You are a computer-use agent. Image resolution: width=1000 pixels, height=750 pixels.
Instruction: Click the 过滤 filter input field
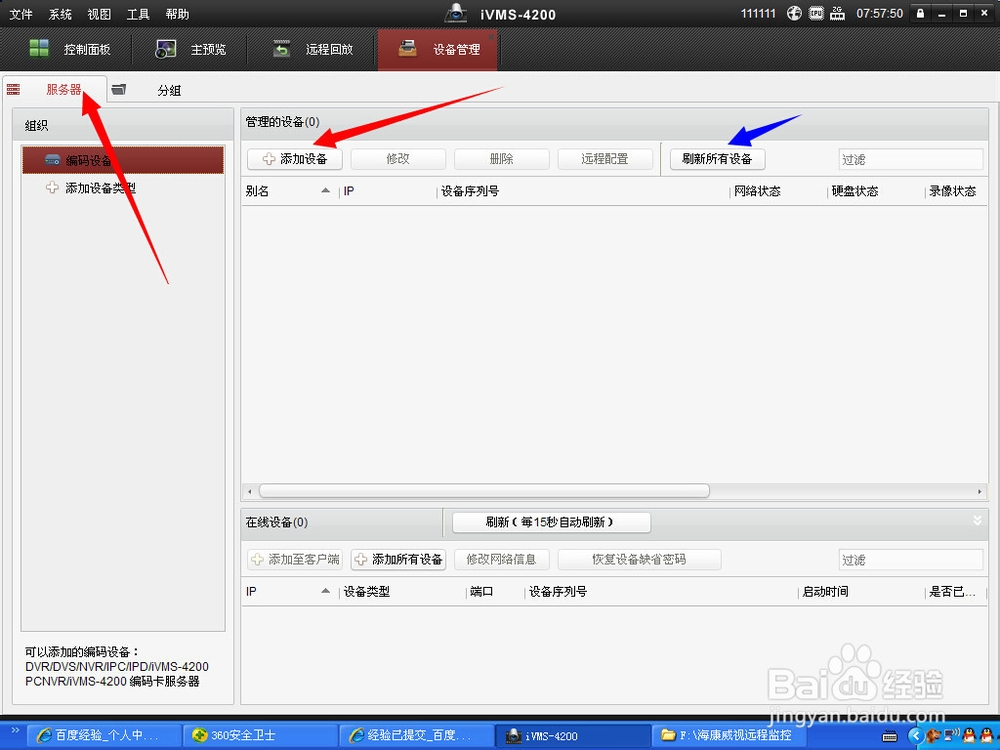tap(910, 158)
